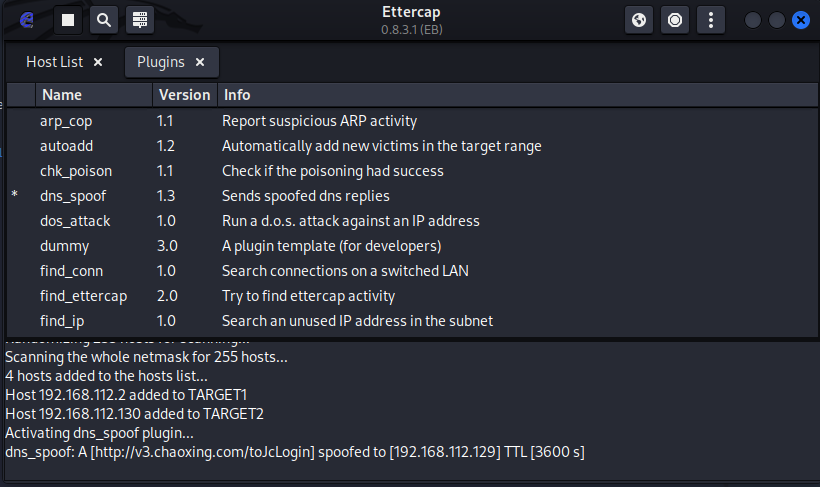Select the Plugins tab
820x487 pixels.
click(161, 62)
